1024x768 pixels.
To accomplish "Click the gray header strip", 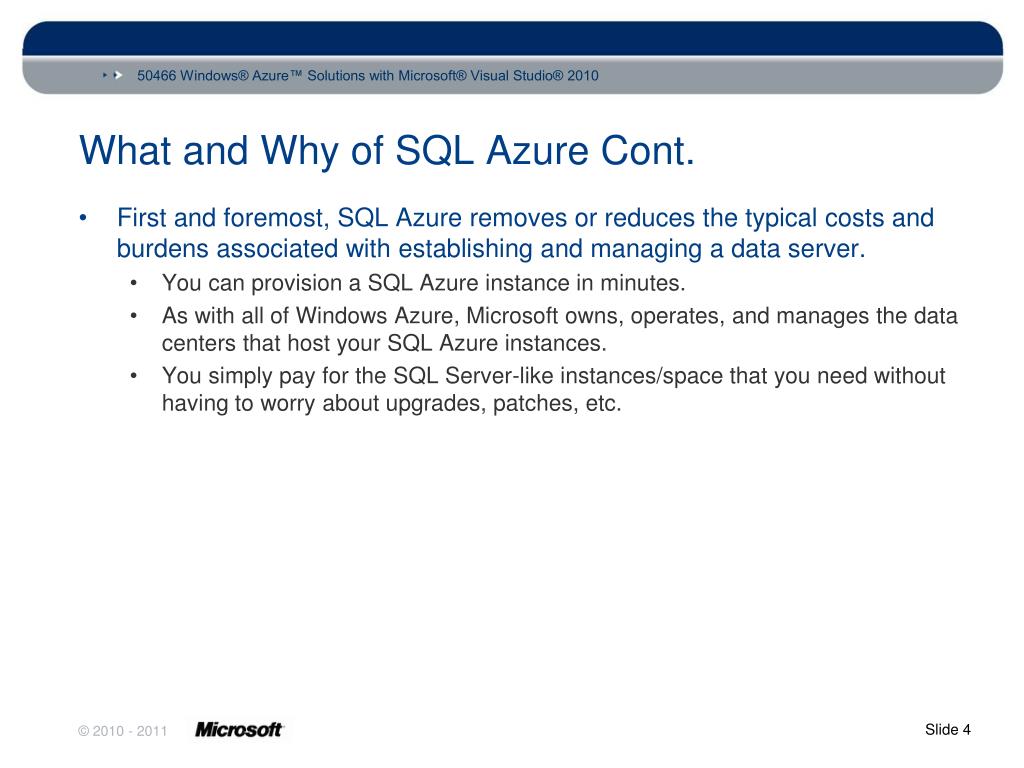I will coord(513,75).
